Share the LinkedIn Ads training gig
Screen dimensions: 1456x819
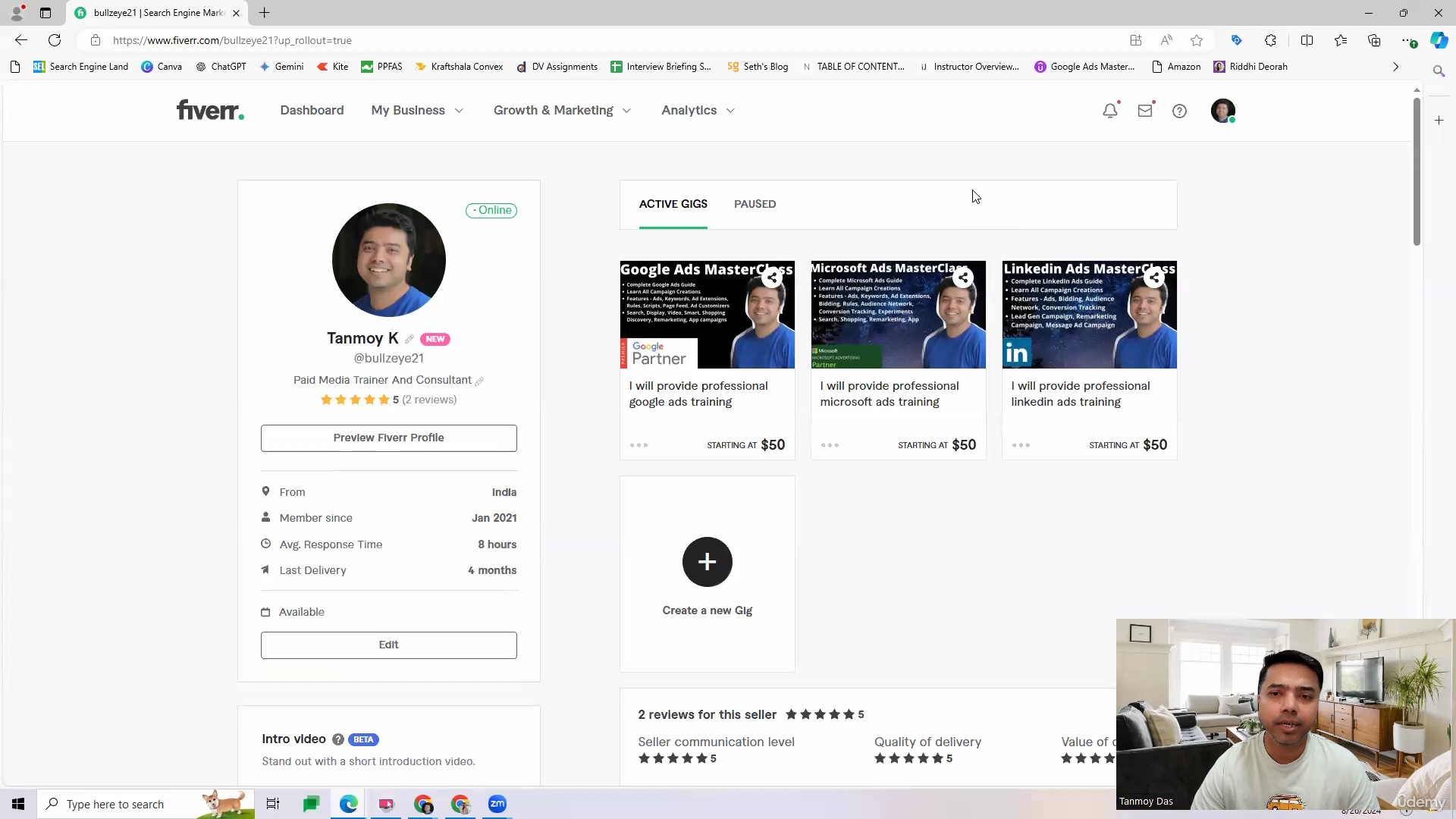pyautogui.click(x=1154, y=278)
